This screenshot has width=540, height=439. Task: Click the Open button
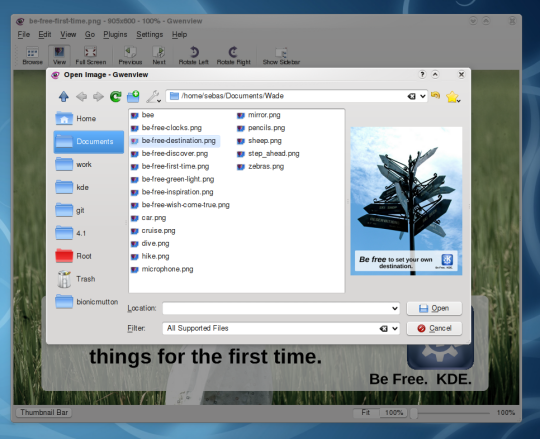(x=434, y=308)
